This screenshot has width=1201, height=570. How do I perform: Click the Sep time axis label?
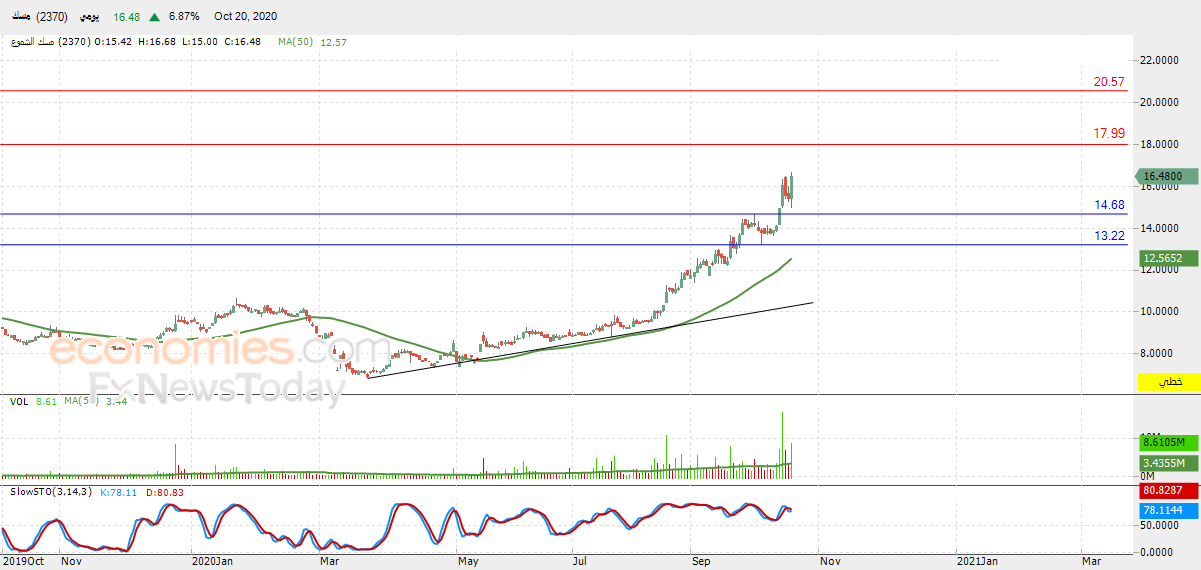[x=700, y=562]
